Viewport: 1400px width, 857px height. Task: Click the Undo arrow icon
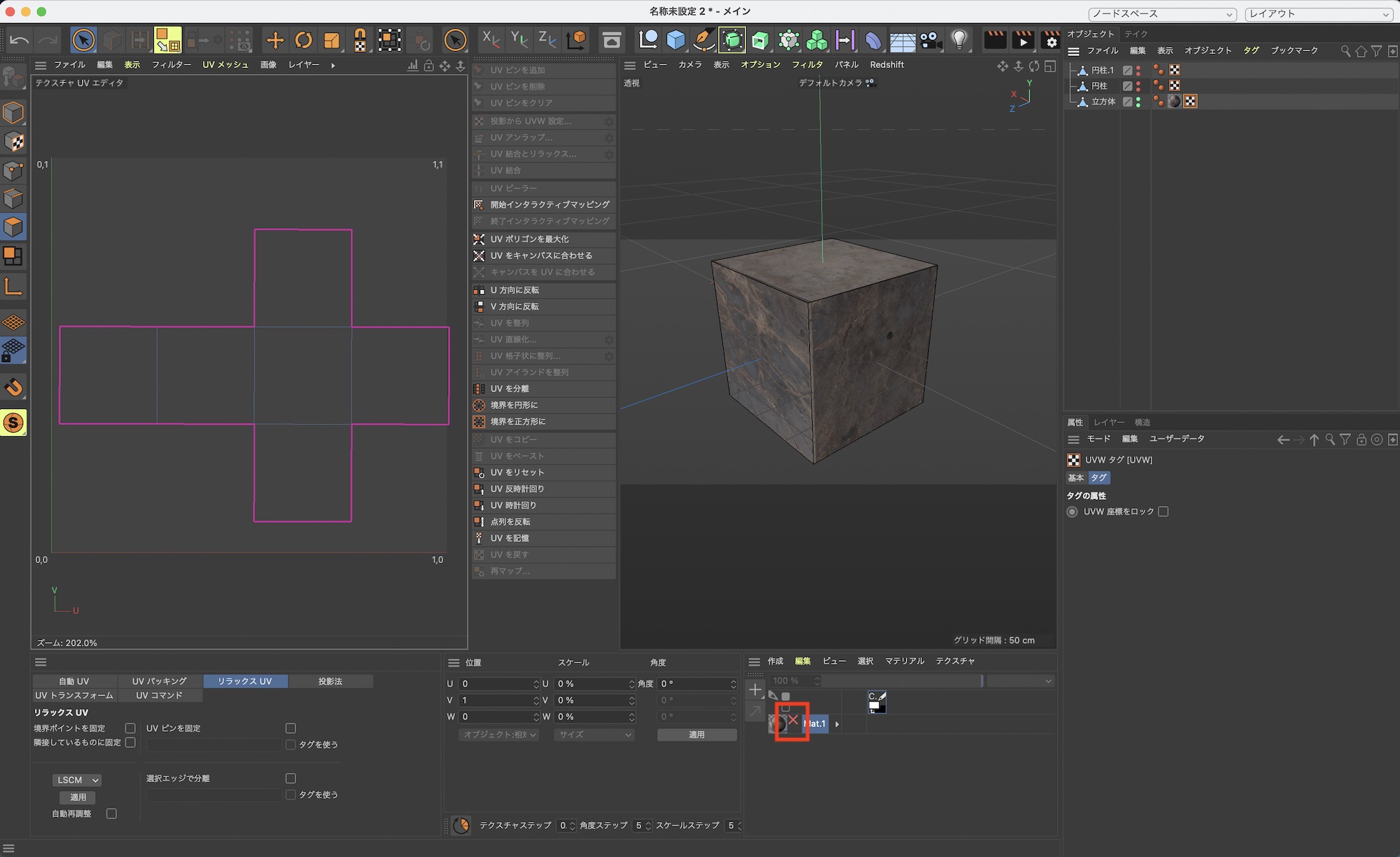[19, 41]
